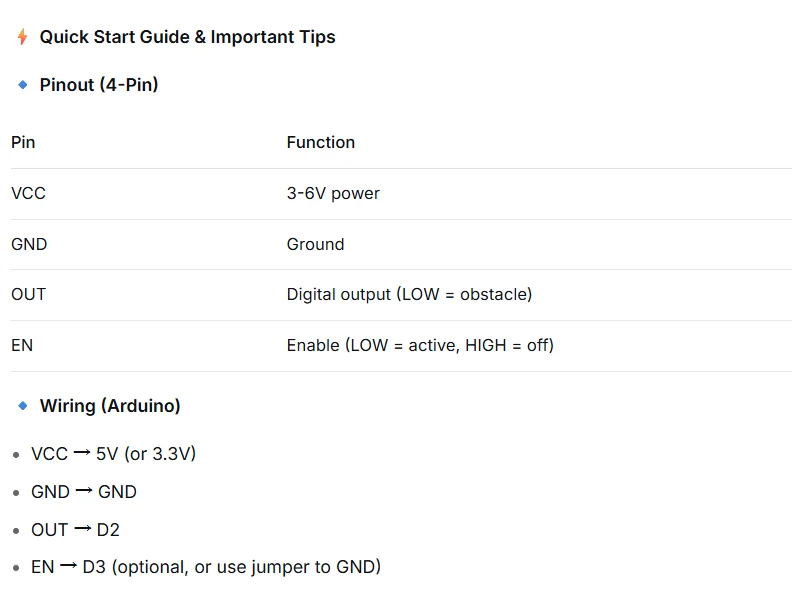Viewport: 792px width, 590px height.
Task: Click the Pin column header
Action: (x=23, y=142)
